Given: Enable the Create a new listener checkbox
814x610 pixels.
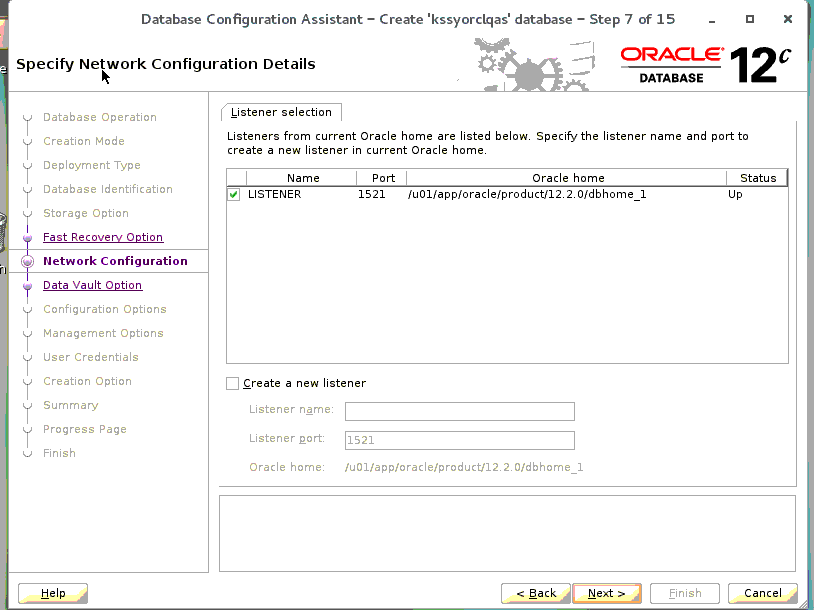Looking at the screenshot, I should coord(233,383).
